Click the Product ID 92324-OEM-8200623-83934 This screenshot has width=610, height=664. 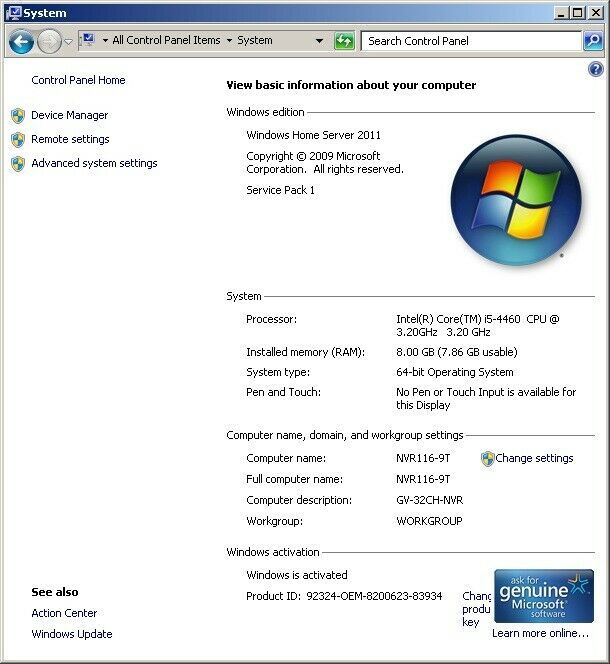(344, 596)
